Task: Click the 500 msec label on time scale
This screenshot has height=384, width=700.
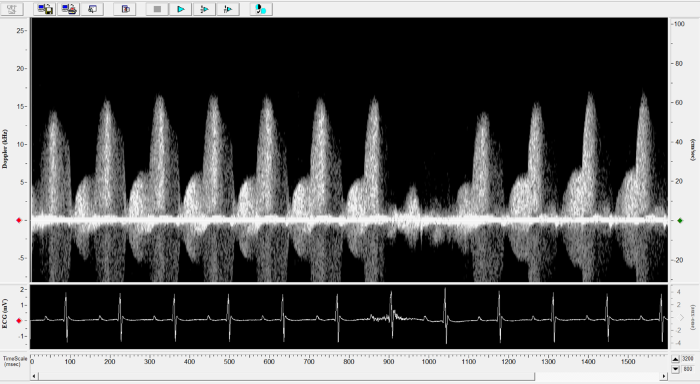Action: click(229, 362)
